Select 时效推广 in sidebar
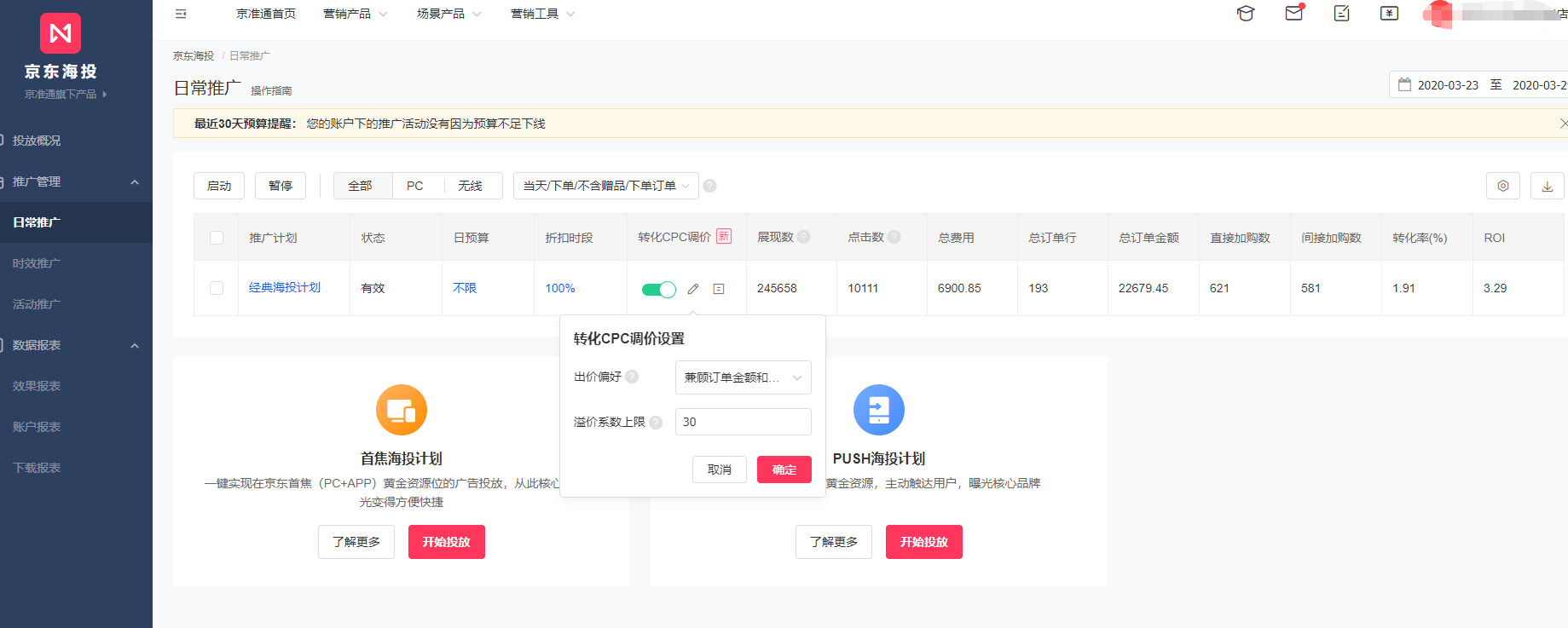1568x628 pixels. point(37,263)
